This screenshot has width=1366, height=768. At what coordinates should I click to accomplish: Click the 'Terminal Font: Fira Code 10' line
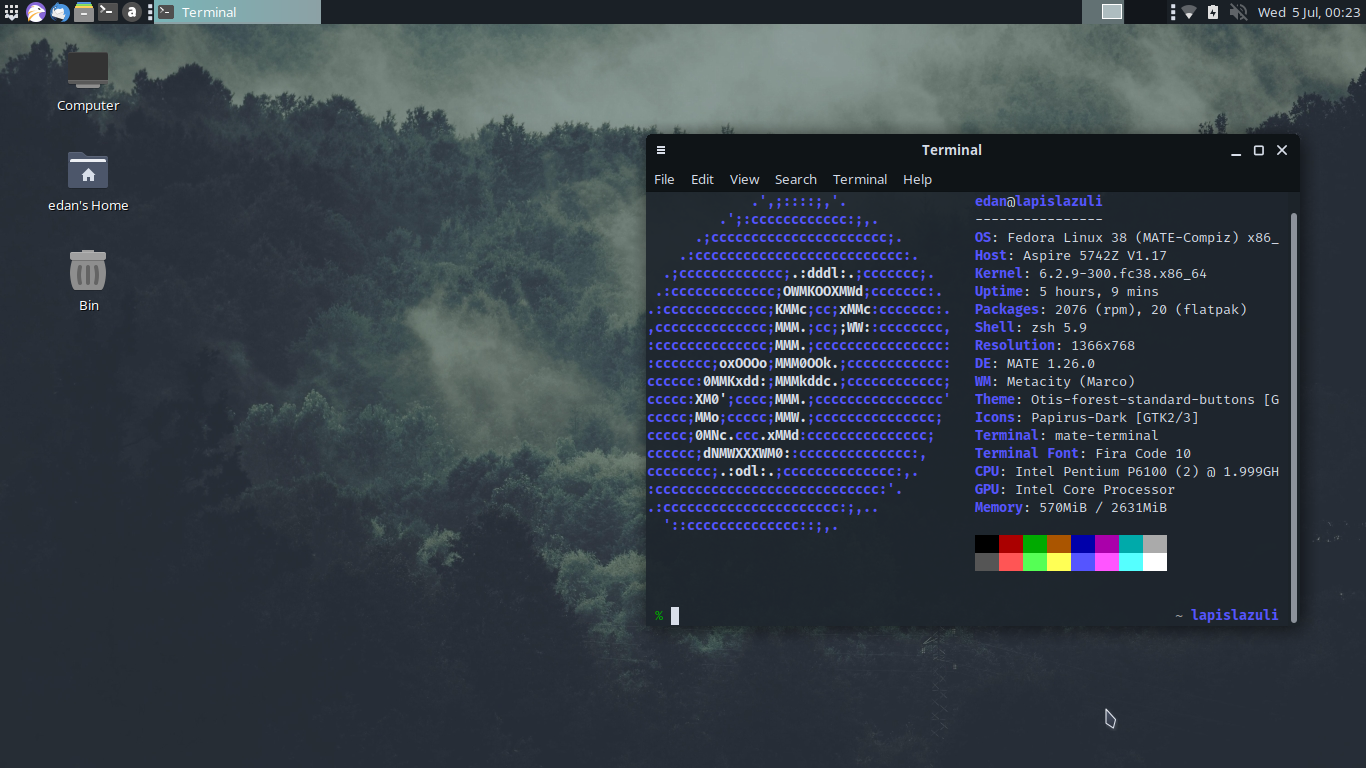click(1083, 453)
